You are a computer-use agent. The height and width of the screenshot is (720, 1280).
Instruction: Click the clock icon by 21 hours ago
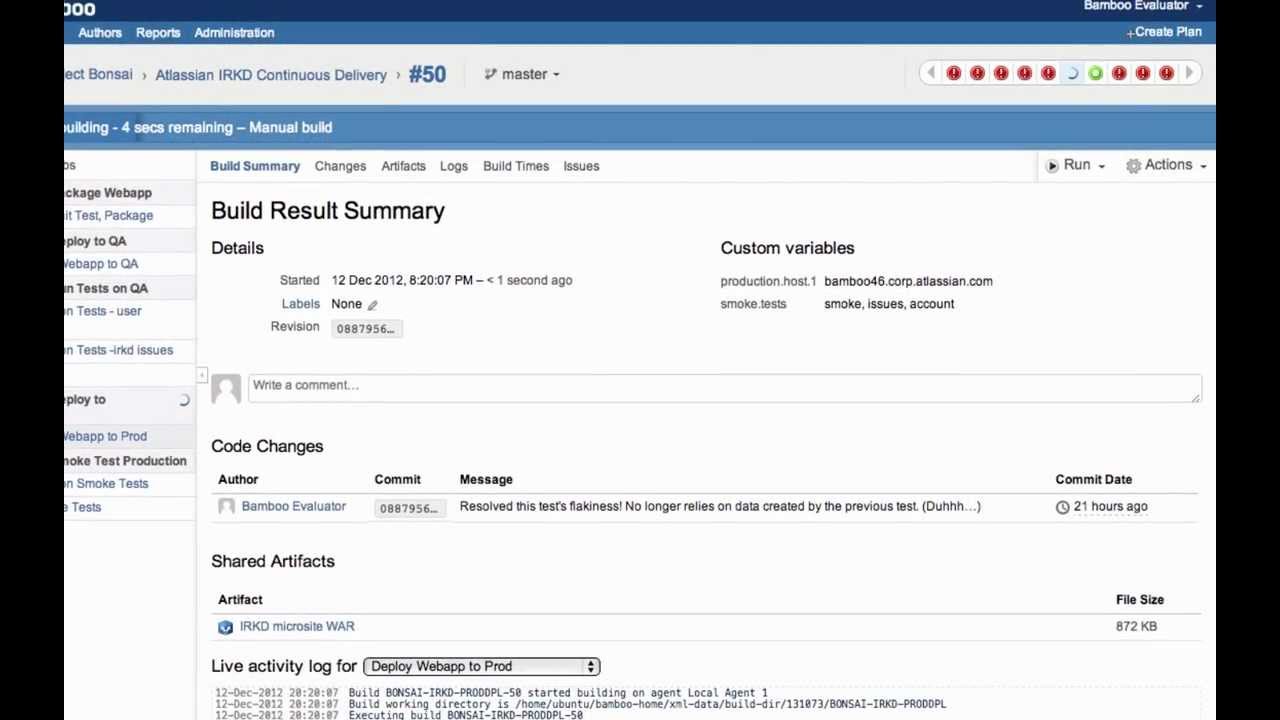(1062, 507)
